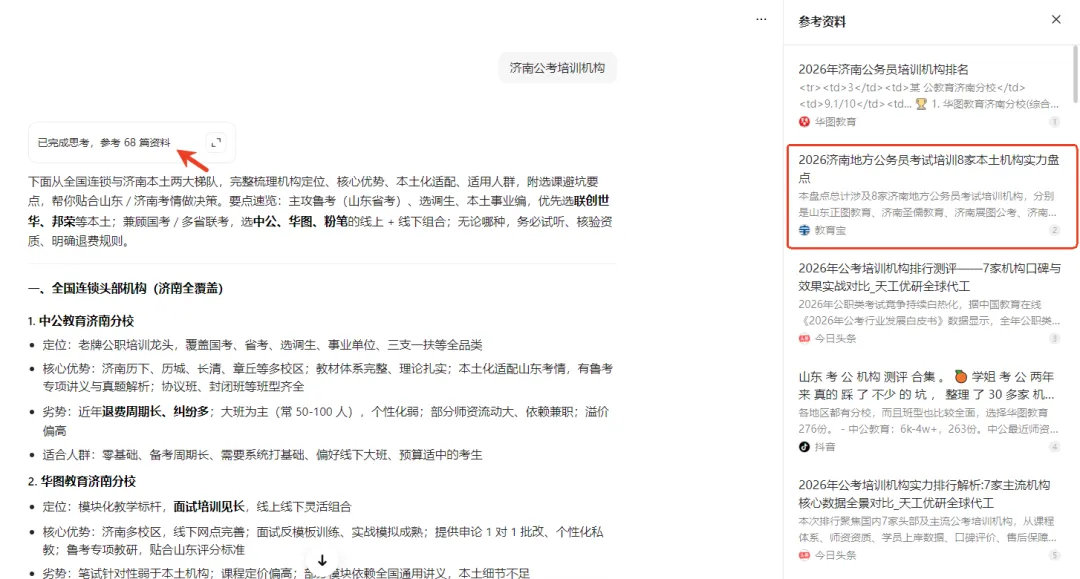1080x579 pixels.
Task: Click the reference number 5 badge
Action: click(x=1055, y=556)
